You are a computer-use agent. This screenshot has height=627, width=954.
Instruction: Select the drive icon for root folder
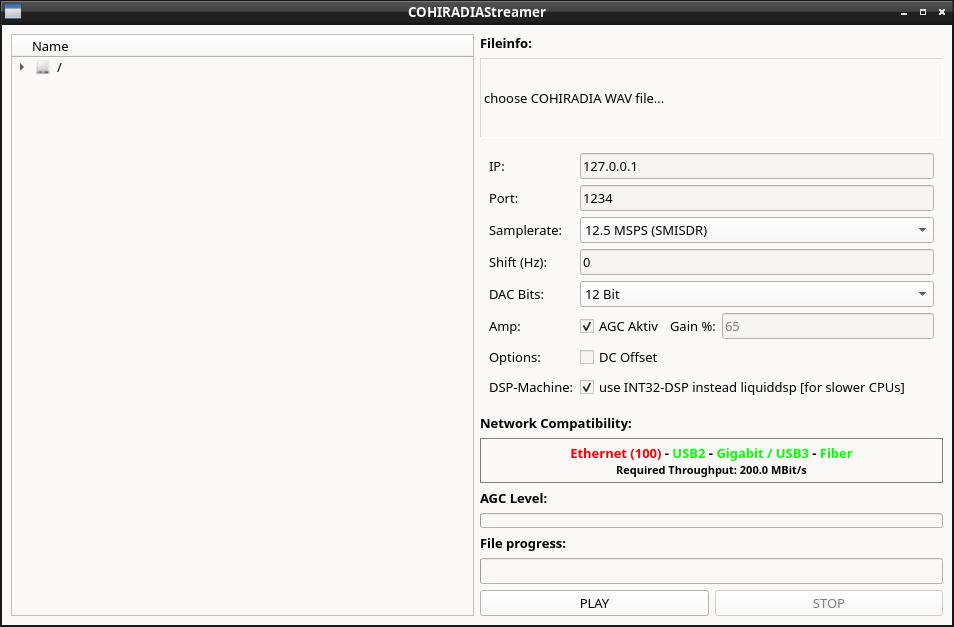pyautogui.click(x=42, y=67)
